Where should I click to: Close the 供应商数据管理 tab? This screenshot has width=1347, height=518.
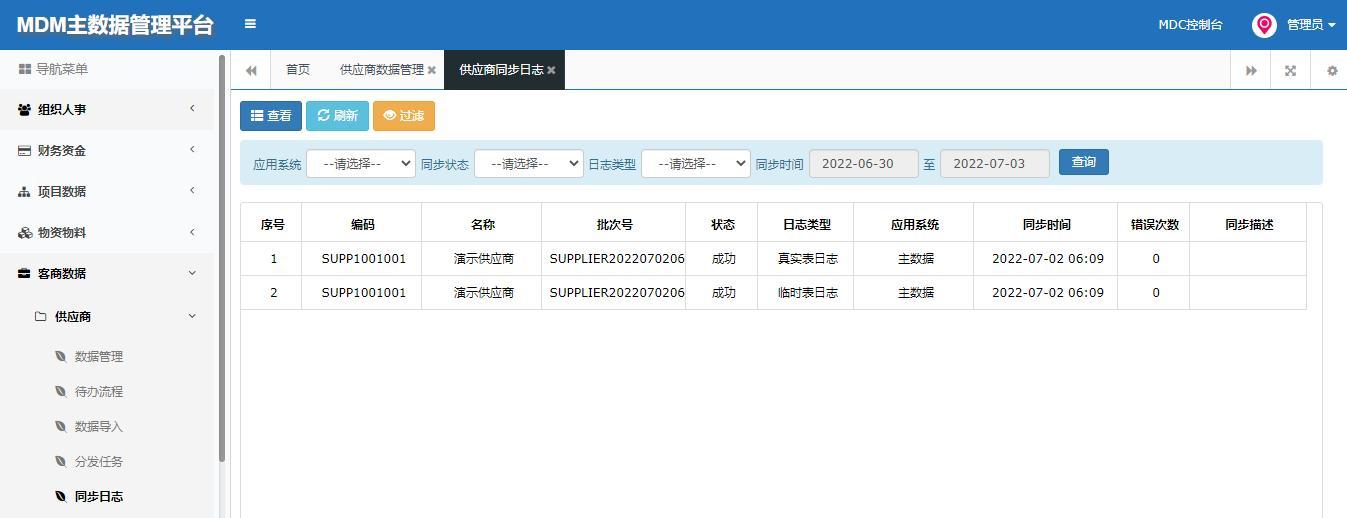click(431, 70)
